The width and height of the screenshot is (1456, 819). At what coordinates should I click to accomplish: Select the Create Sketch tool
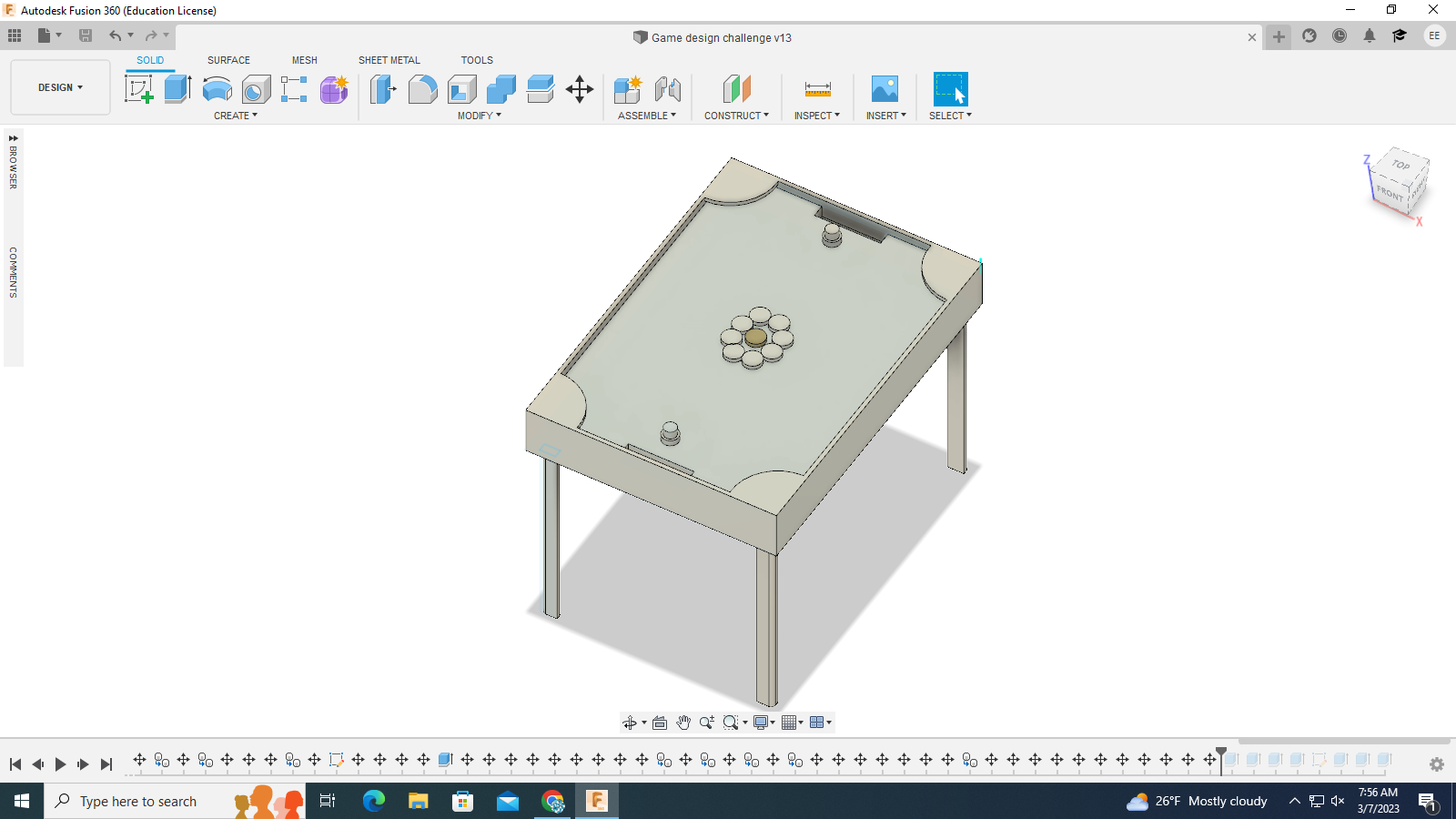(x=139, y=88)
